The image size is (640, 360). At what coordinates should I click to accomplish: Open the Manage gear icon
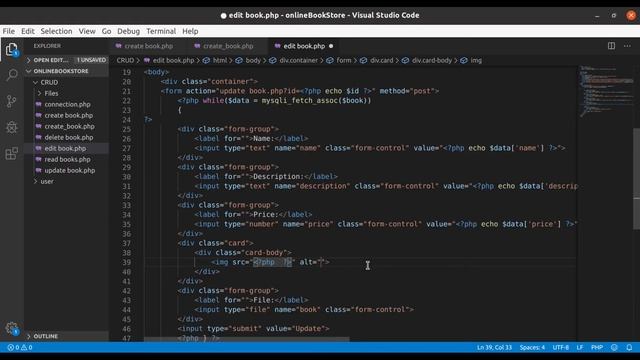12,328
